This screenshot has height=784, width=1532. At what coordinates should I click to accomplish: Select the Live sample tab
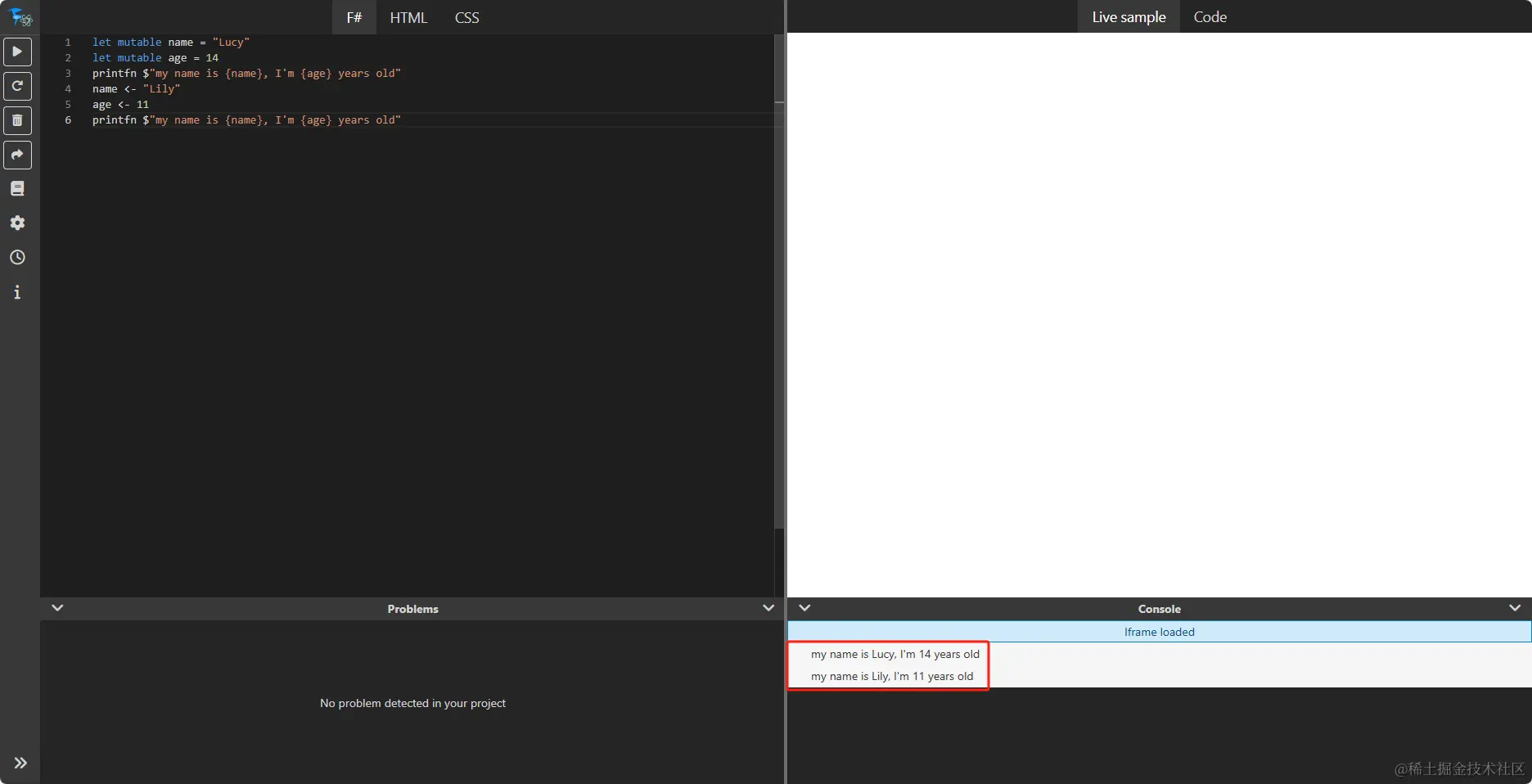pyautogui.click(x=1129, y=16)
